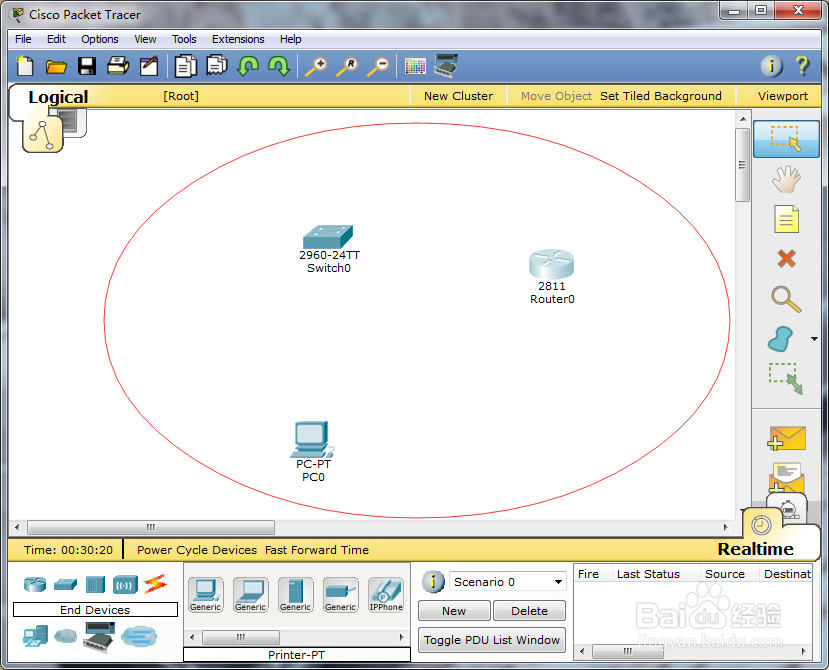Redo the last action
Screen dimensions: 829x670
279,66
